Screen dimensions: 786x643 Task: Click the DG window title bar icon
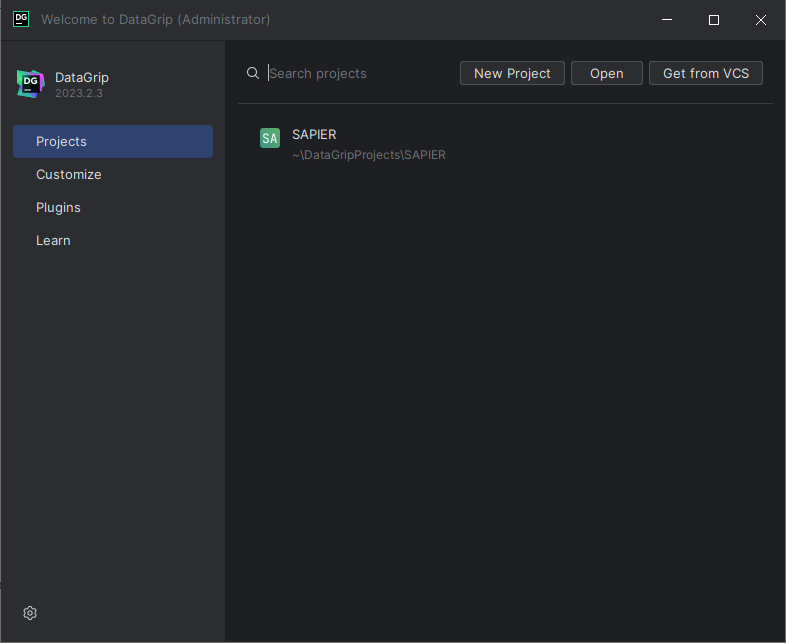[21, 19]
